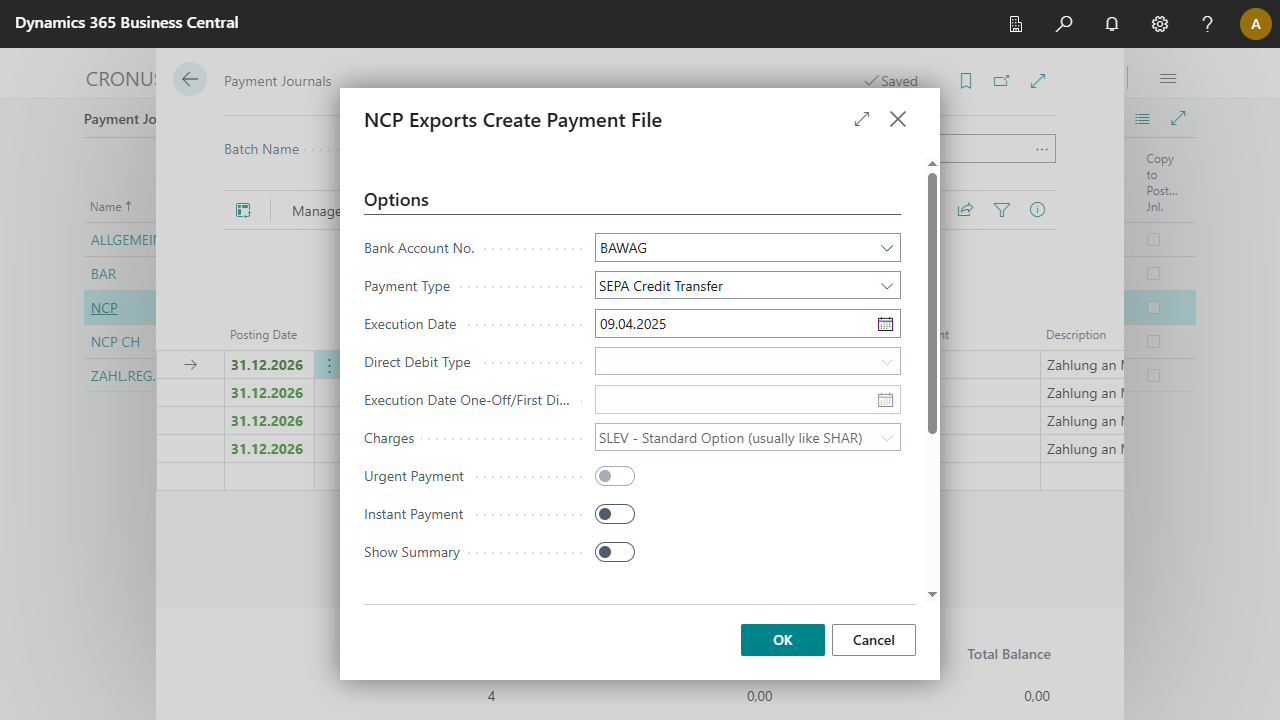Open notifications bell
This screenshot has width=1280, height=720.
[1112, 24]
